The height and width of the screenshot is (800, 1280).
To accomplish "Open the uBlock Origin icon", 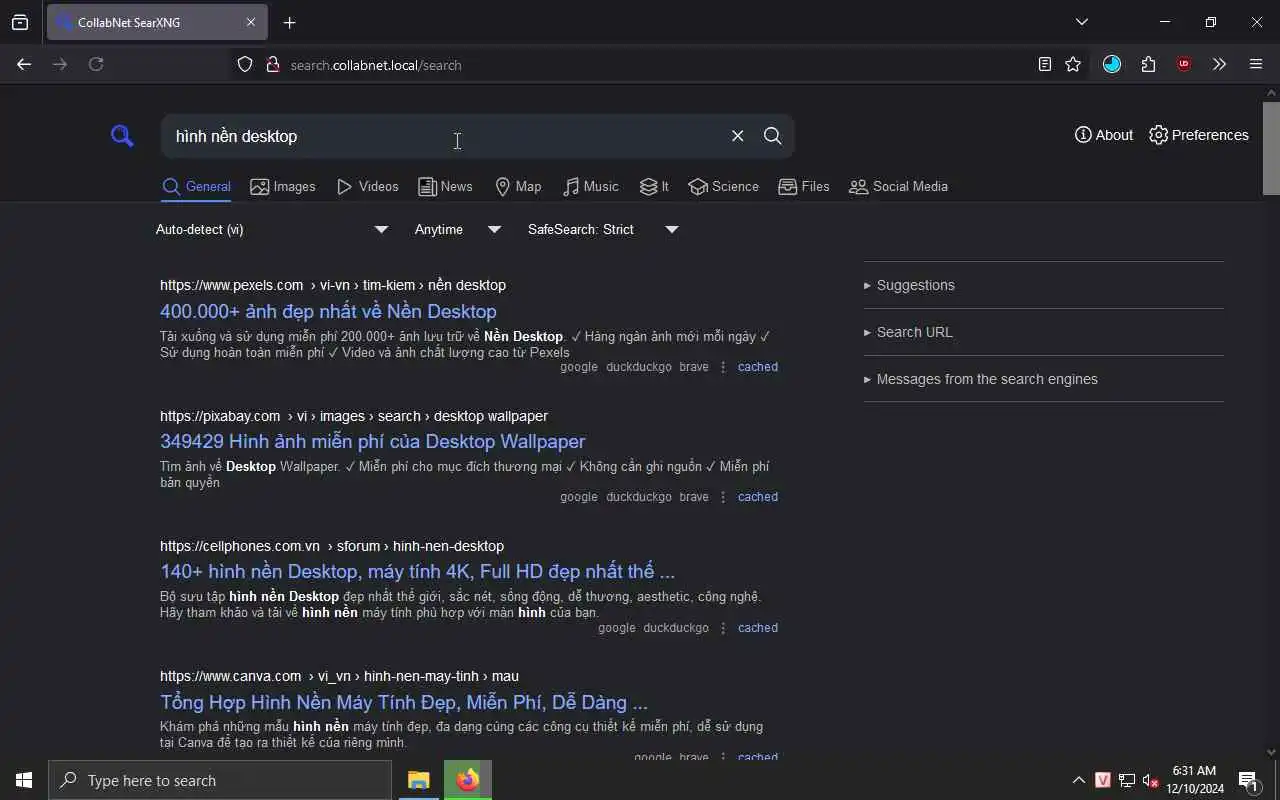I will (1184, 64).
